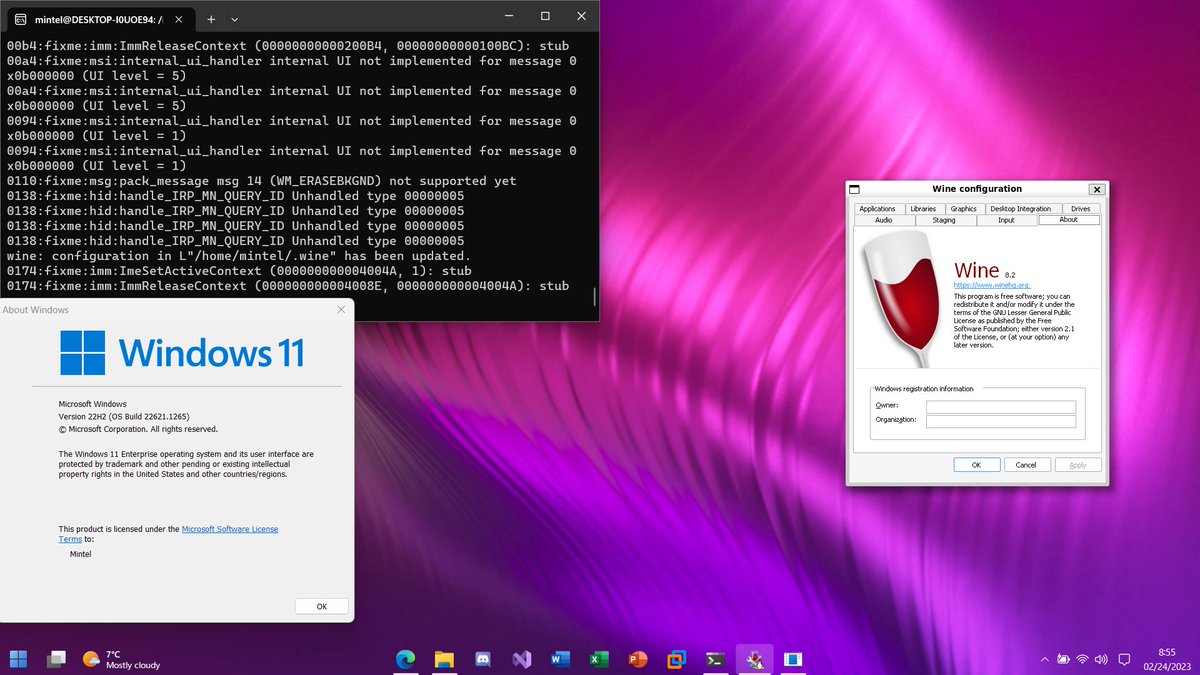Launch PowerPoint from the taskbar

(638, 659)
